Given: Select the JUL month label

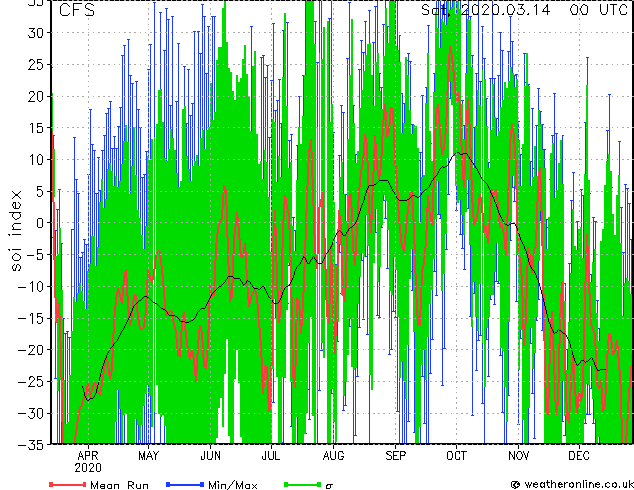Looking at the screenshot, I should (271, 456).
